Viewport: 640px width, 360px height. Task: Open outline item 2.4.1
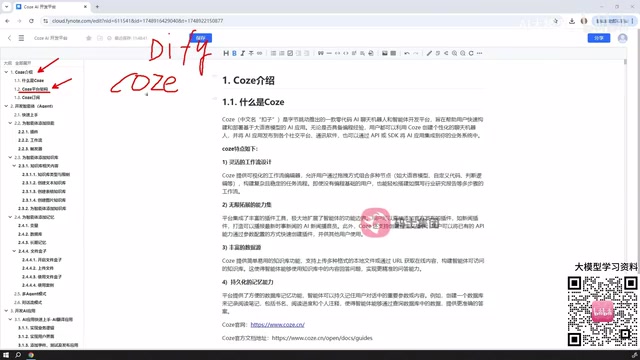pos(28,225)
